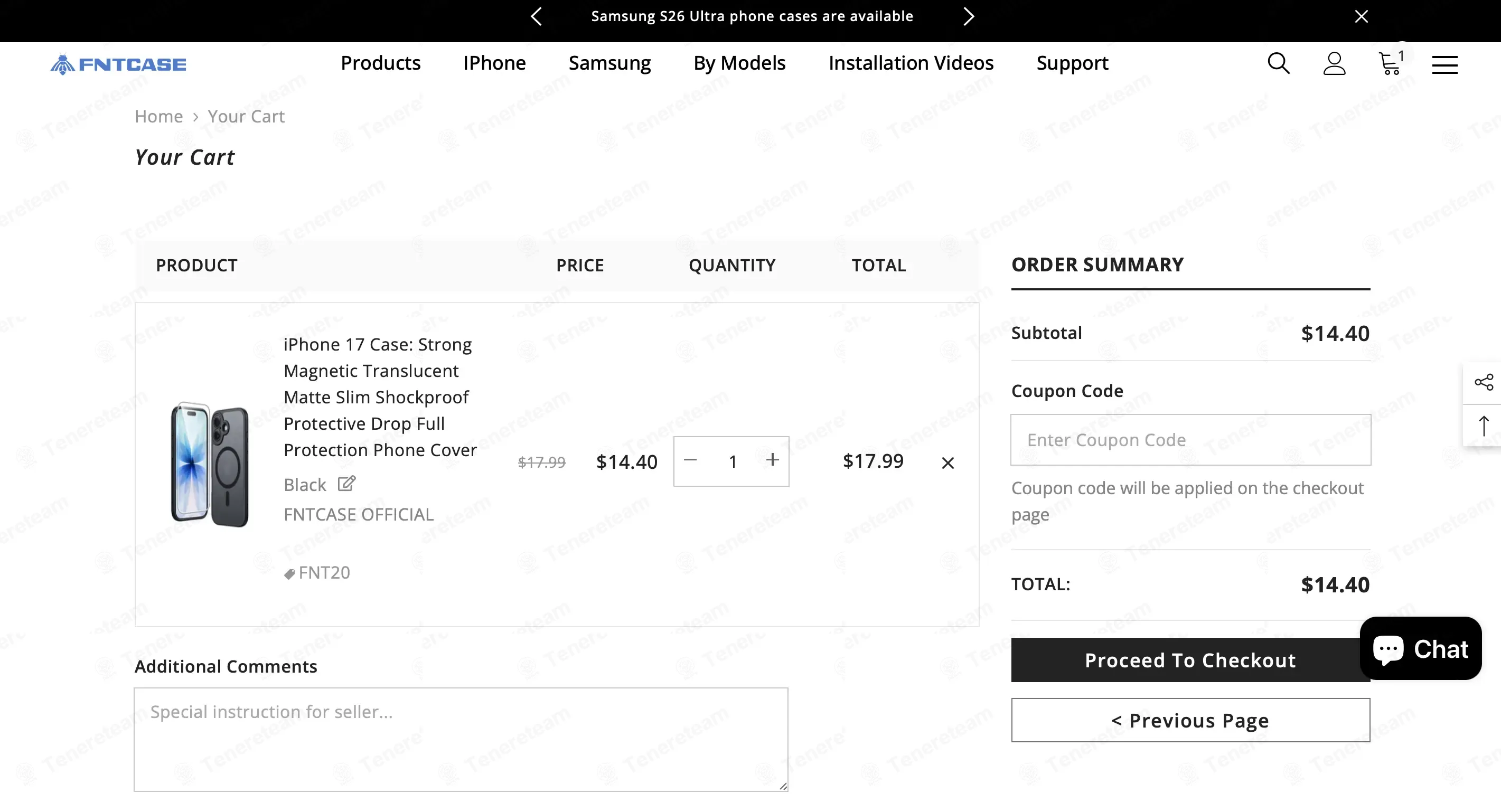Screen dimensions: 1501x812
Task: Click the Proceed To Checkout button
Action: coord(1190,660)
